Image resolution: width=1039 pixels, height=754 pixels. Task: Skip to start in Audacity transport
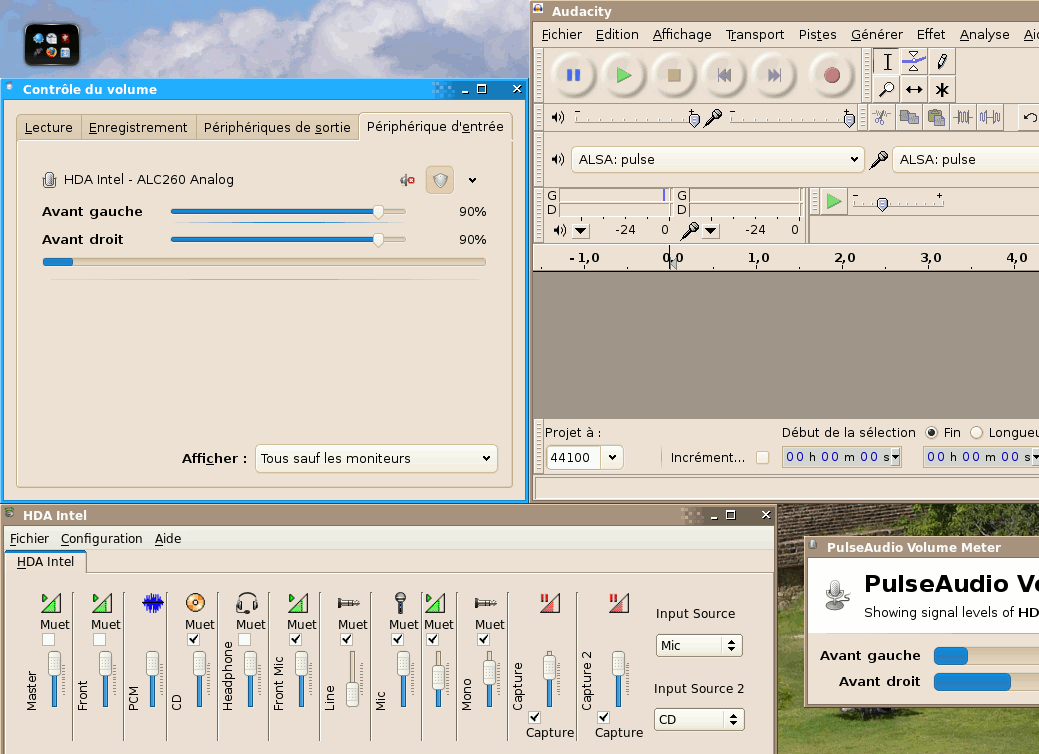(x=724, y=76)
